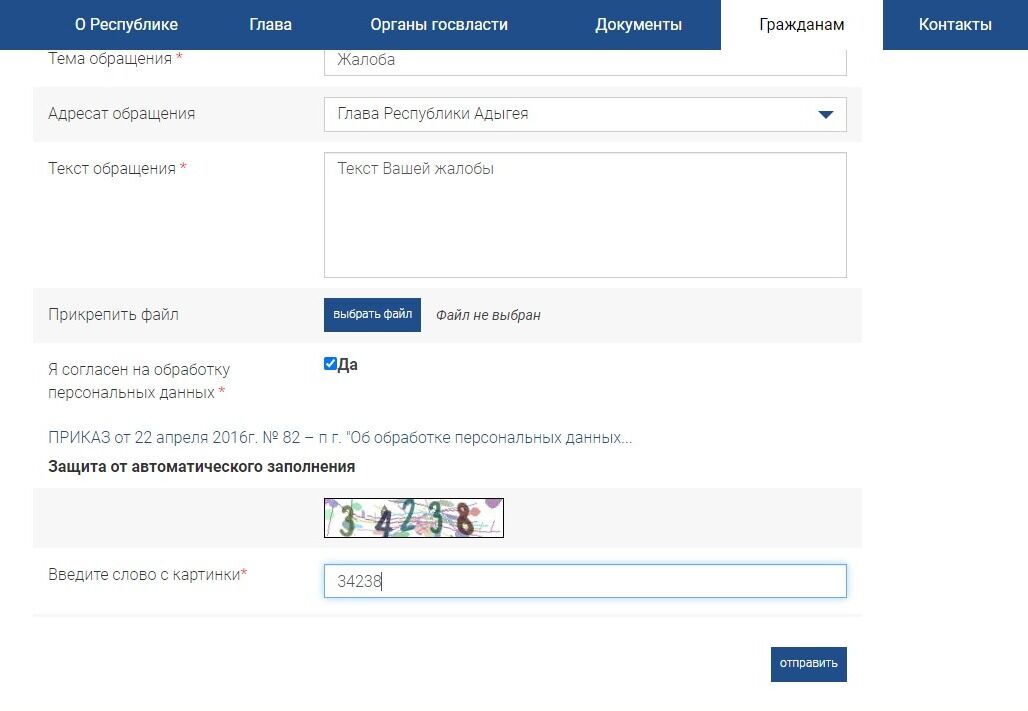Go to Органы госвласти section
Viewport: 1028px width, 711px height.
tap(439, 25)
